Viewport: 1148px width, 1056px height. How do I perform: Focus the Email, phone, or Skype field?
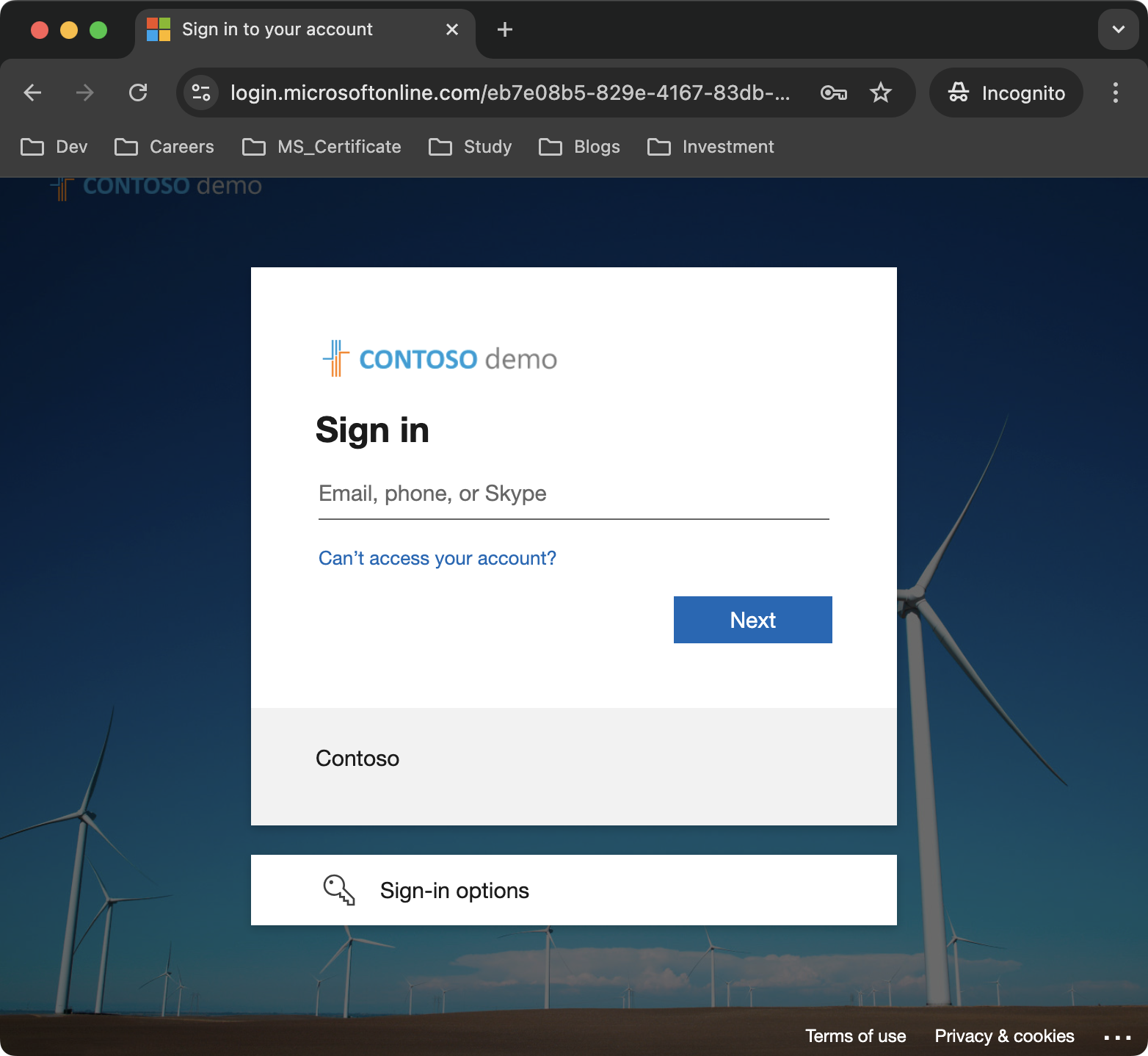[x=574, y=493]
